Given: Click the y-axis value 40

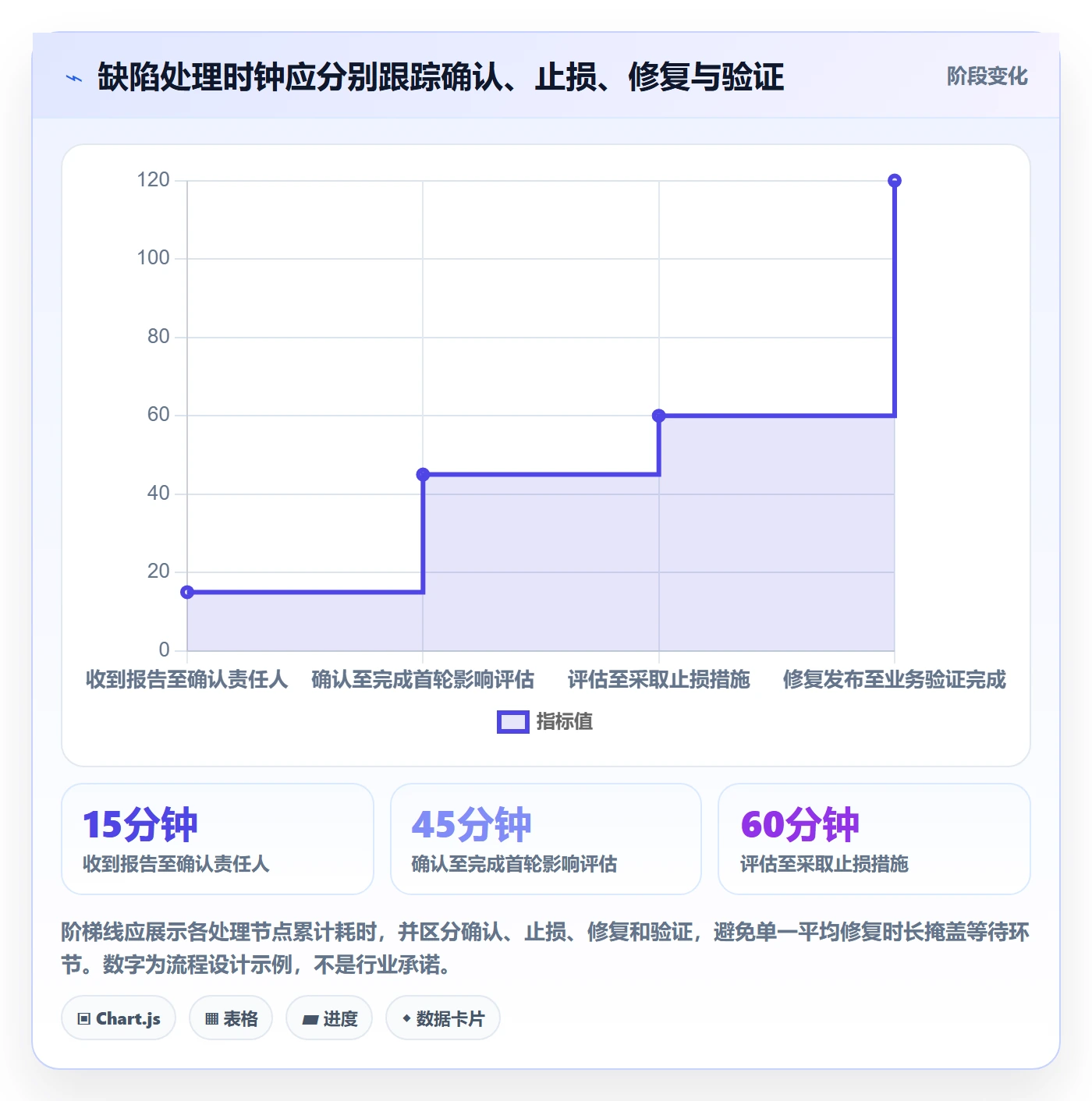Looking at the screenshot, I should coord(158,494).
